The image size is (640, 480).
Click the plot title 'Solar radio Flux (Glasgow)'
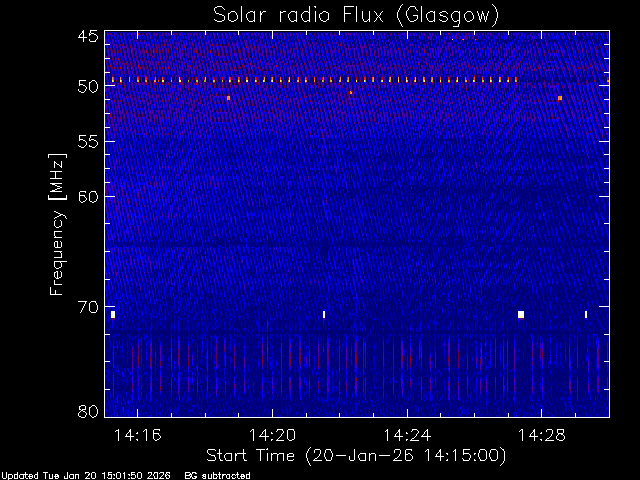point(356,16)
